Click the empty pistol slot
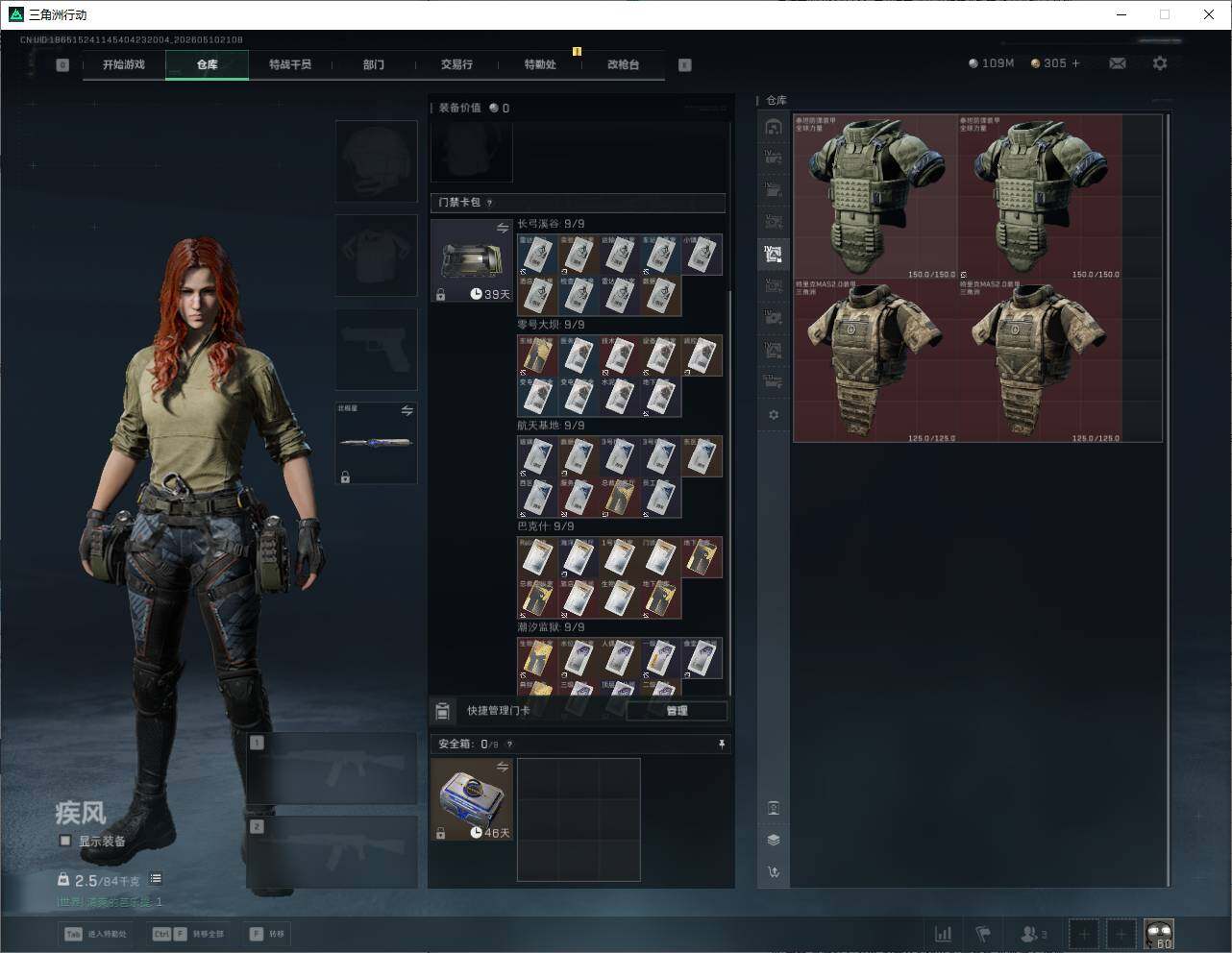Image resolution: width=1232 pixels, height=953 pixels. [377, 350]
